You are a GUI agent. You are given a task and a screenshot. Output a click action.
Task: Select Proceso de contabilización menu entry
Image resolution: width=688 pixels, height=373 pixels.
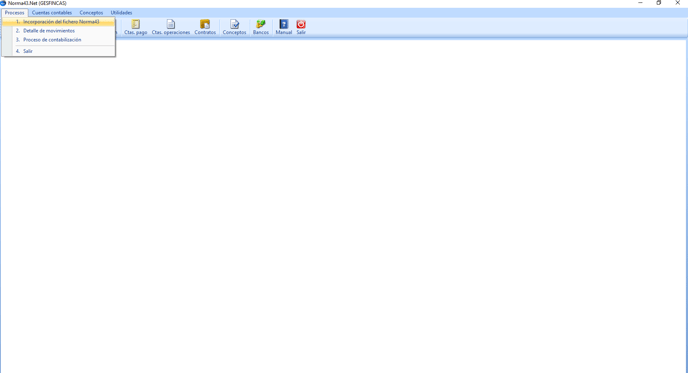click(59, 39)
